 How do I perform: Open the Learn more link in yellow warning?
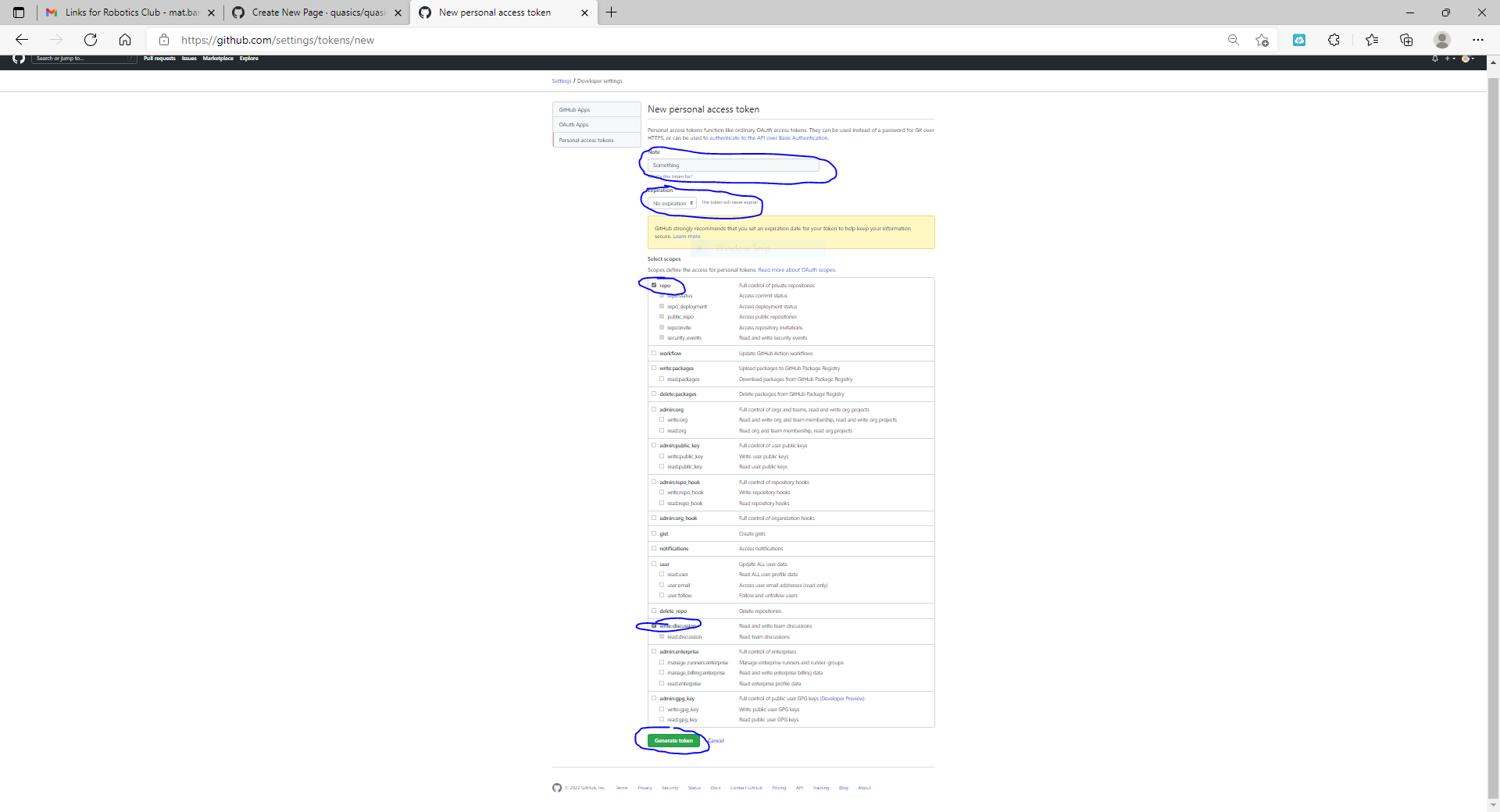687,237
